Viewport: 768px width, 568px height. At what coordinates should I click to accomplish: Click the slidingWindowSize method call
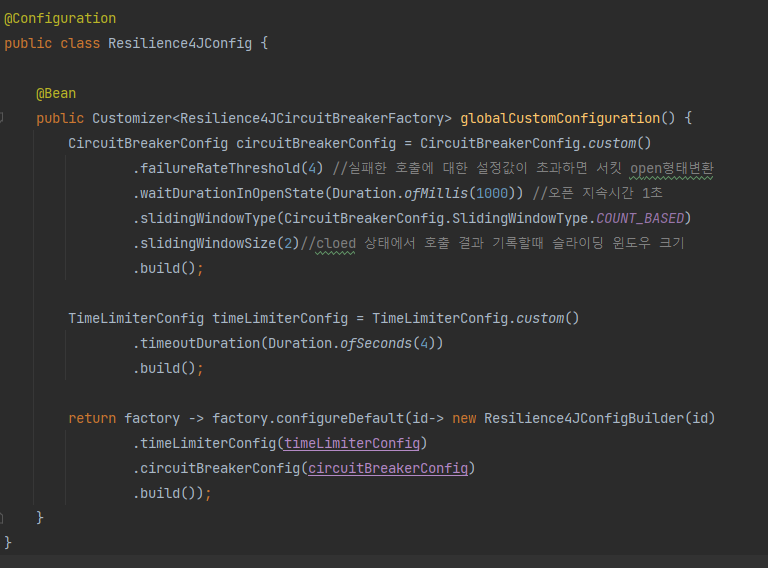pyautogui.click(x=208, y=243)
